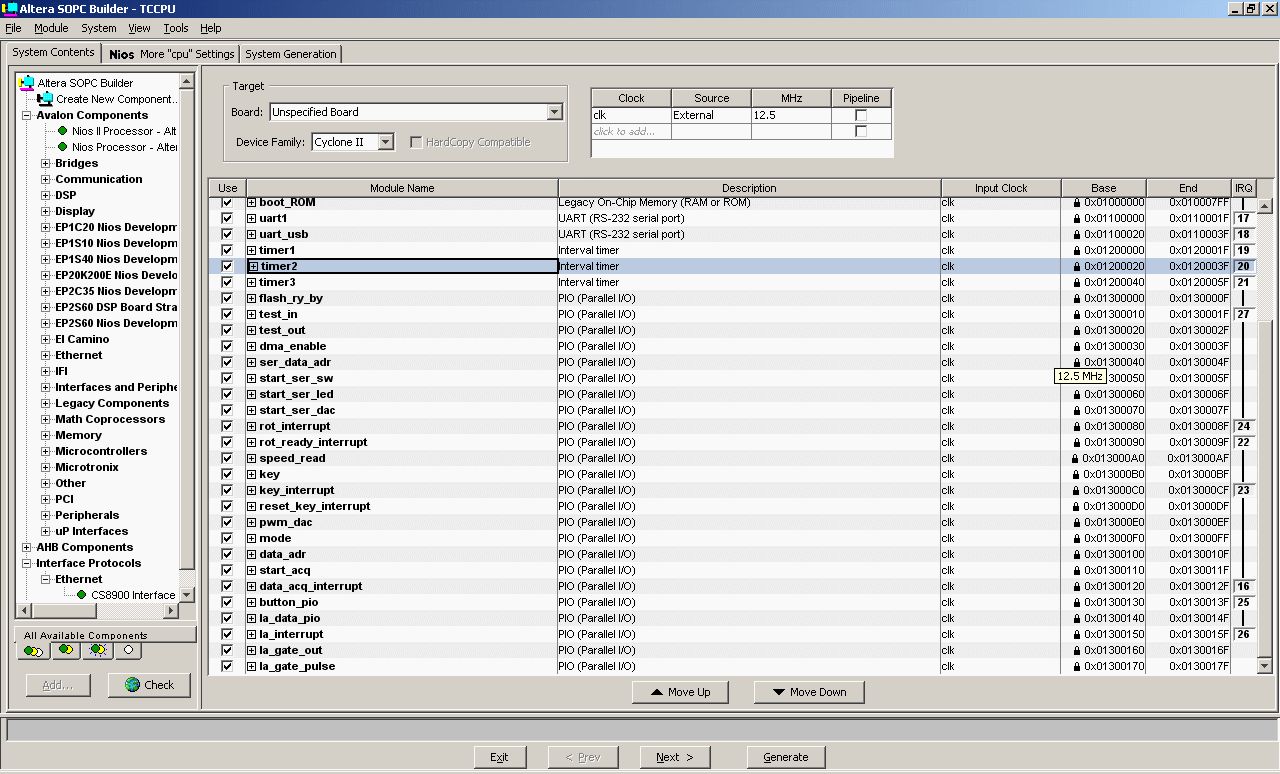Open the Tools menu
This screenshot has height=774, width=1280.
[176, 28]
